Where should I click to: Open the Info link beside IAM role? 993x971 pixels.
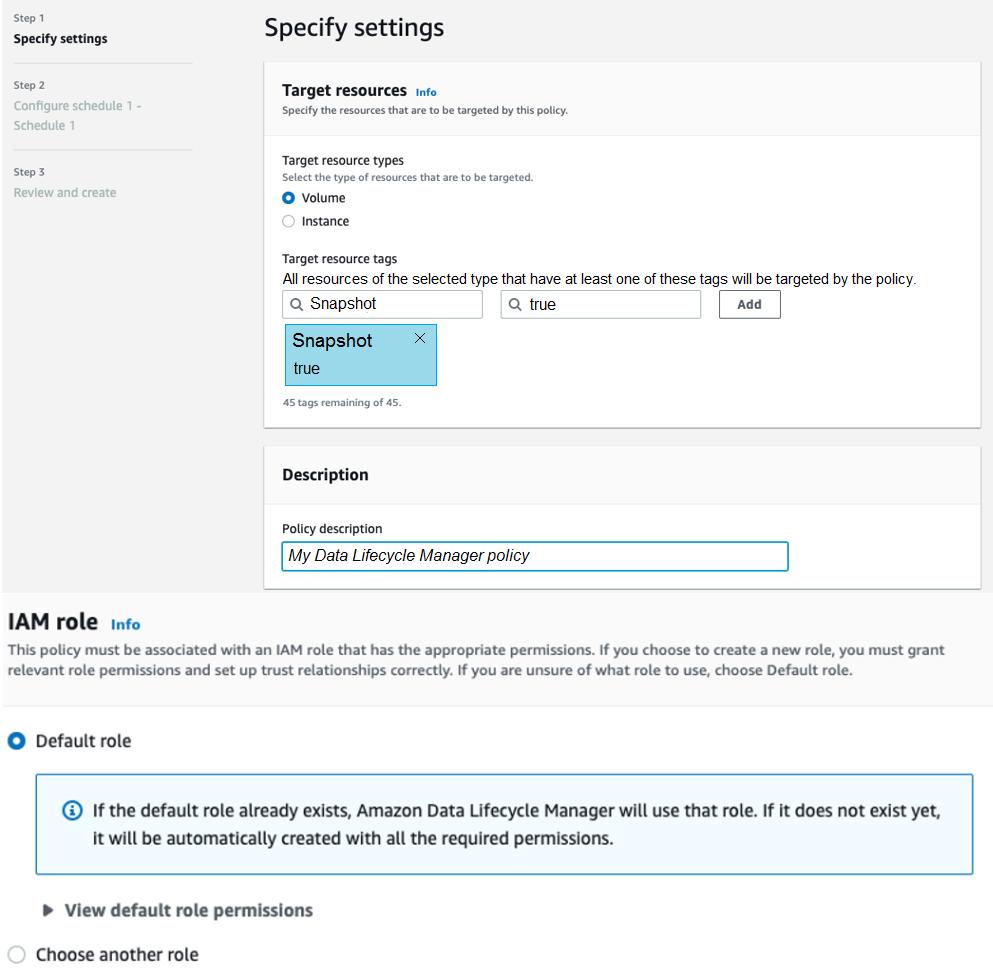125,624
